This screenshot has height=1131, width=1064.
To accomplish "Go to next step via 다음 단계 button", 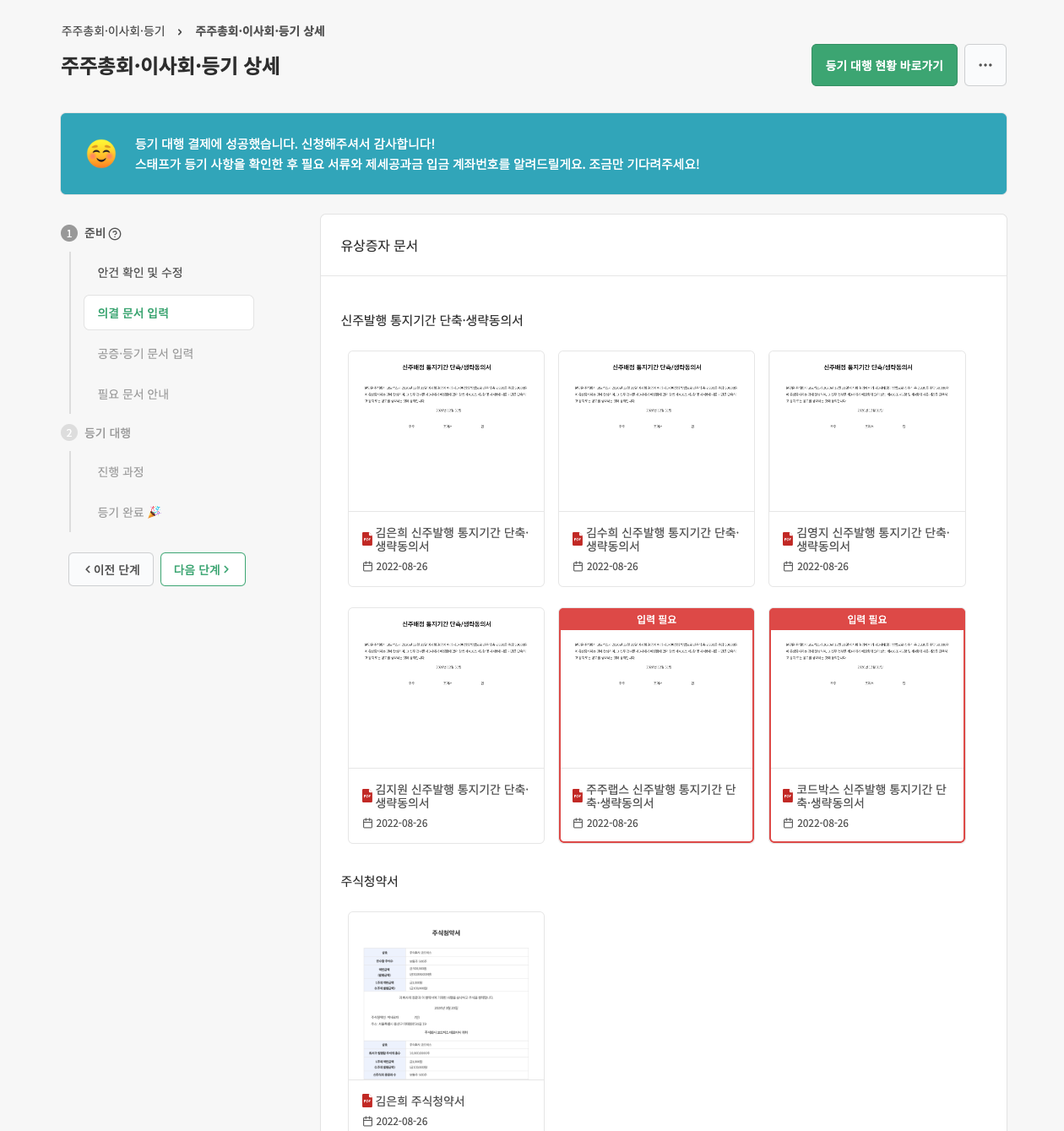I will click(x=203, y=569).
